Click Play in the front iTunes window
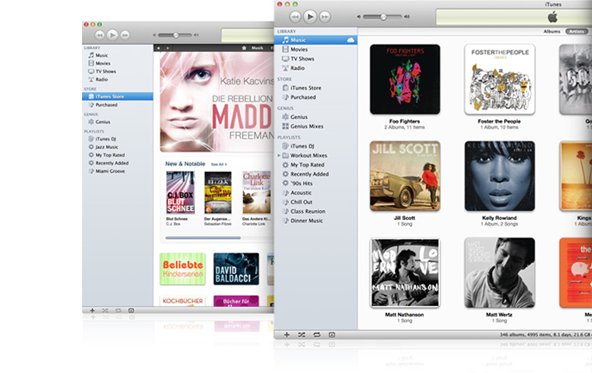This screenshot has width=592, height=373. (310, 17)
